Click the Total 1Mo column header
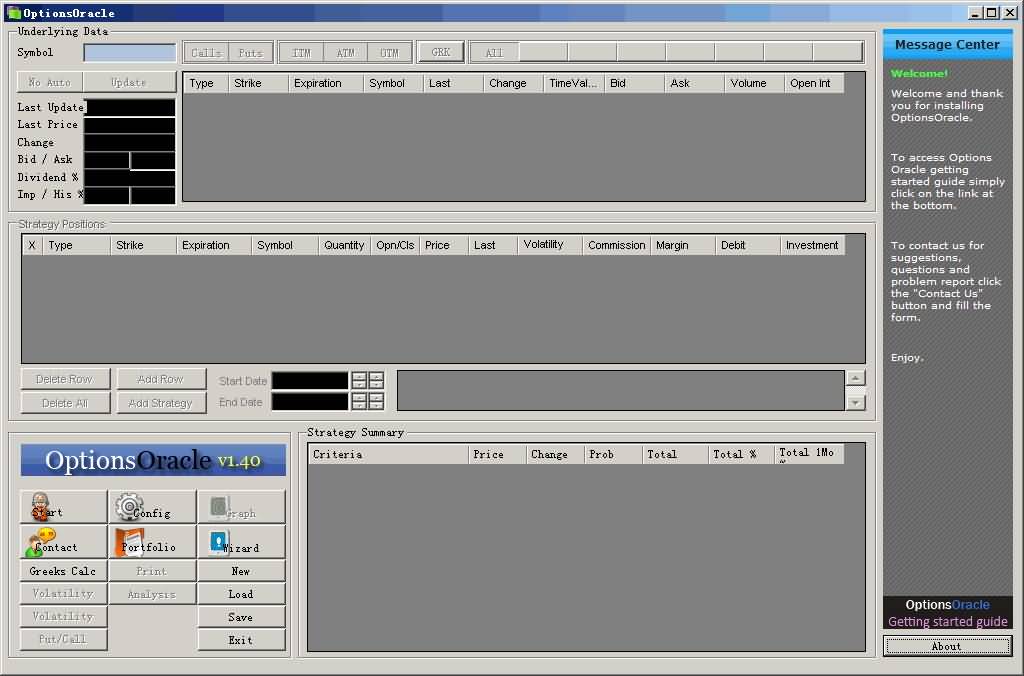Image resolution: width=1024 pixels, height=676 pixels. 809,454
